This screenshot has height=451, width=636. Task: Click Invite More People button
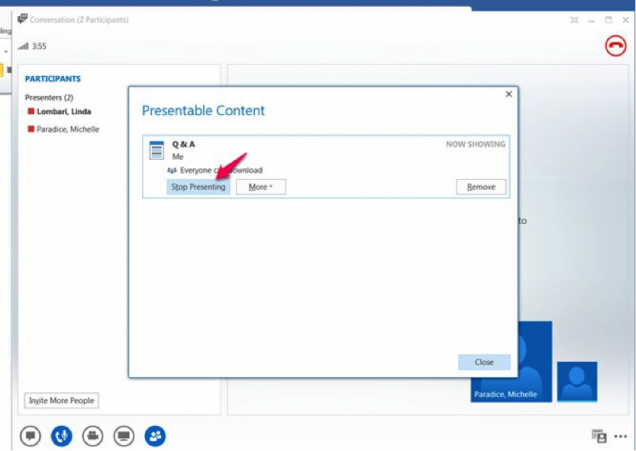pos(62,400)
